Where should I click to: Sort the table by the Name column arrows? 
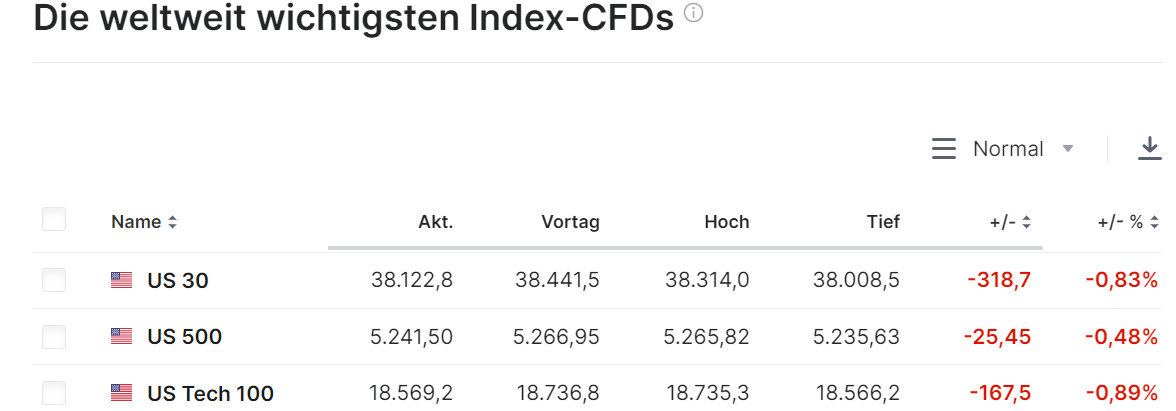[x=172, y=222]
